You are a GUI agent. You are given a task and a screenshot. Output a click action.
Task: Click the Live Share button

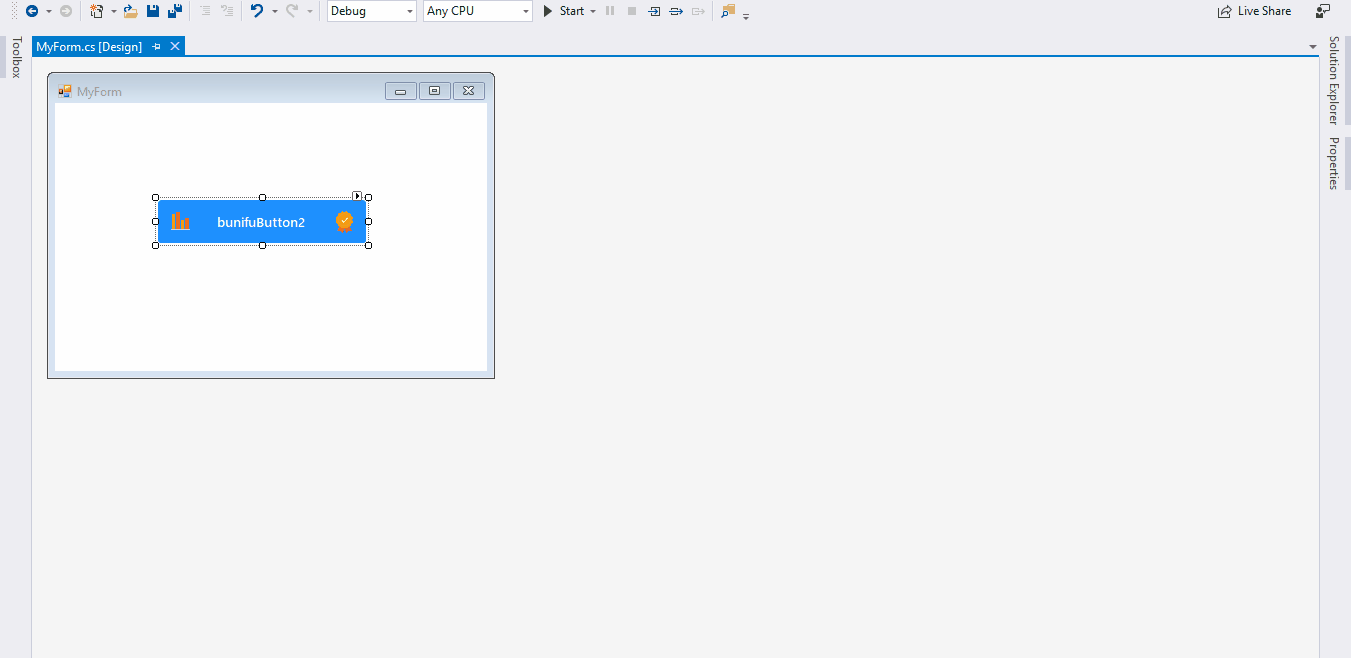pyautogui.click(x=1254, y=11)
